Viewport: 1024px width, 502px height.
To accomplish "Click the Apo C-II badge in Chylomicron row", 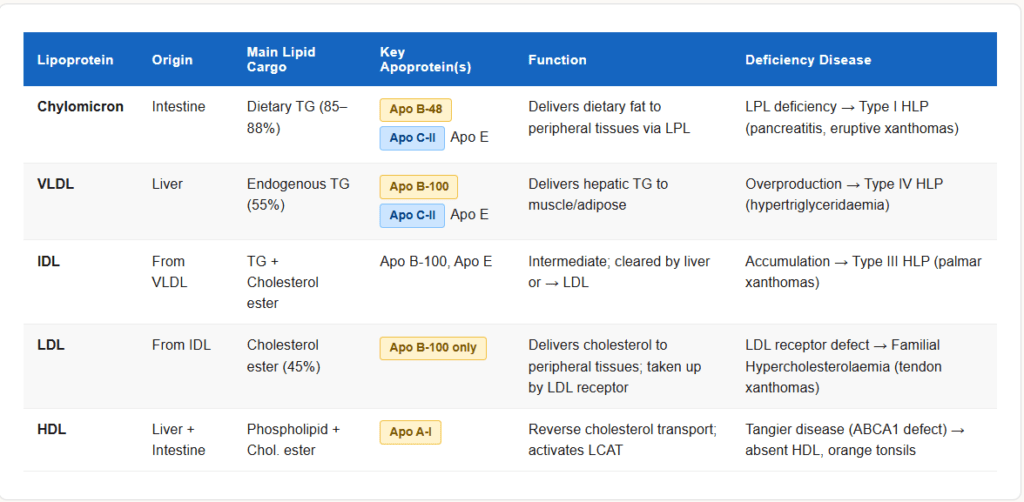I will tap(412, 138).
